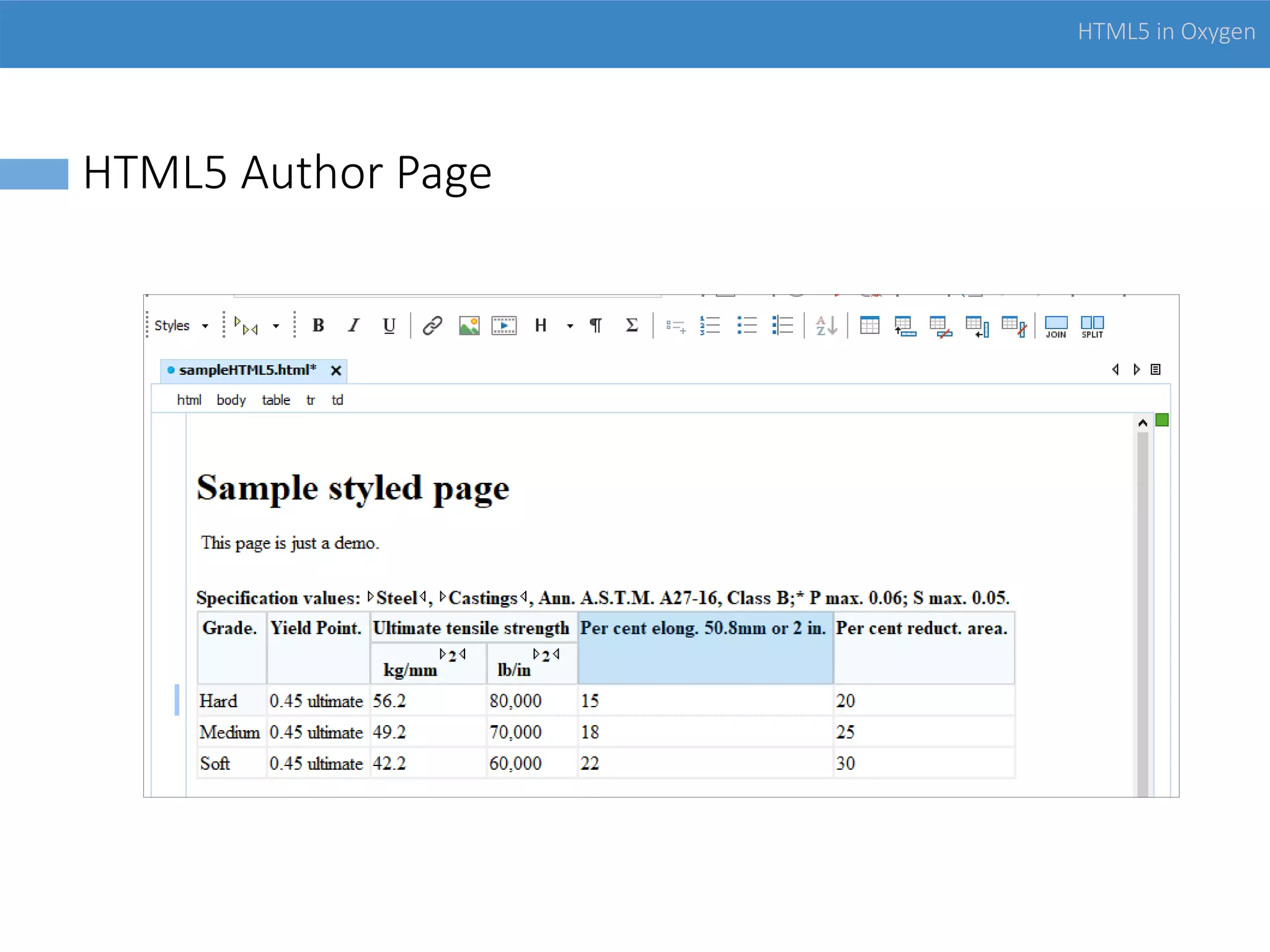Sort content with A-Z sort icon

coord(826,325)
